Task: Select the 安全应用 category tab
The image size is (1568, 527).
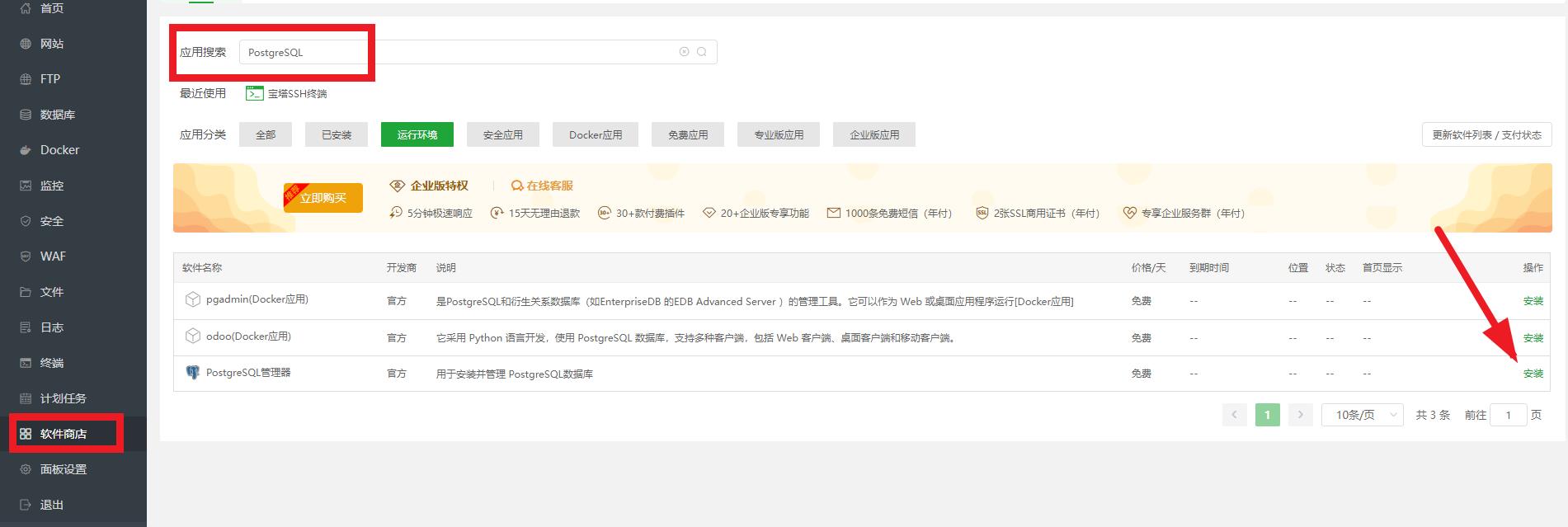Action: tap(503, 134)
